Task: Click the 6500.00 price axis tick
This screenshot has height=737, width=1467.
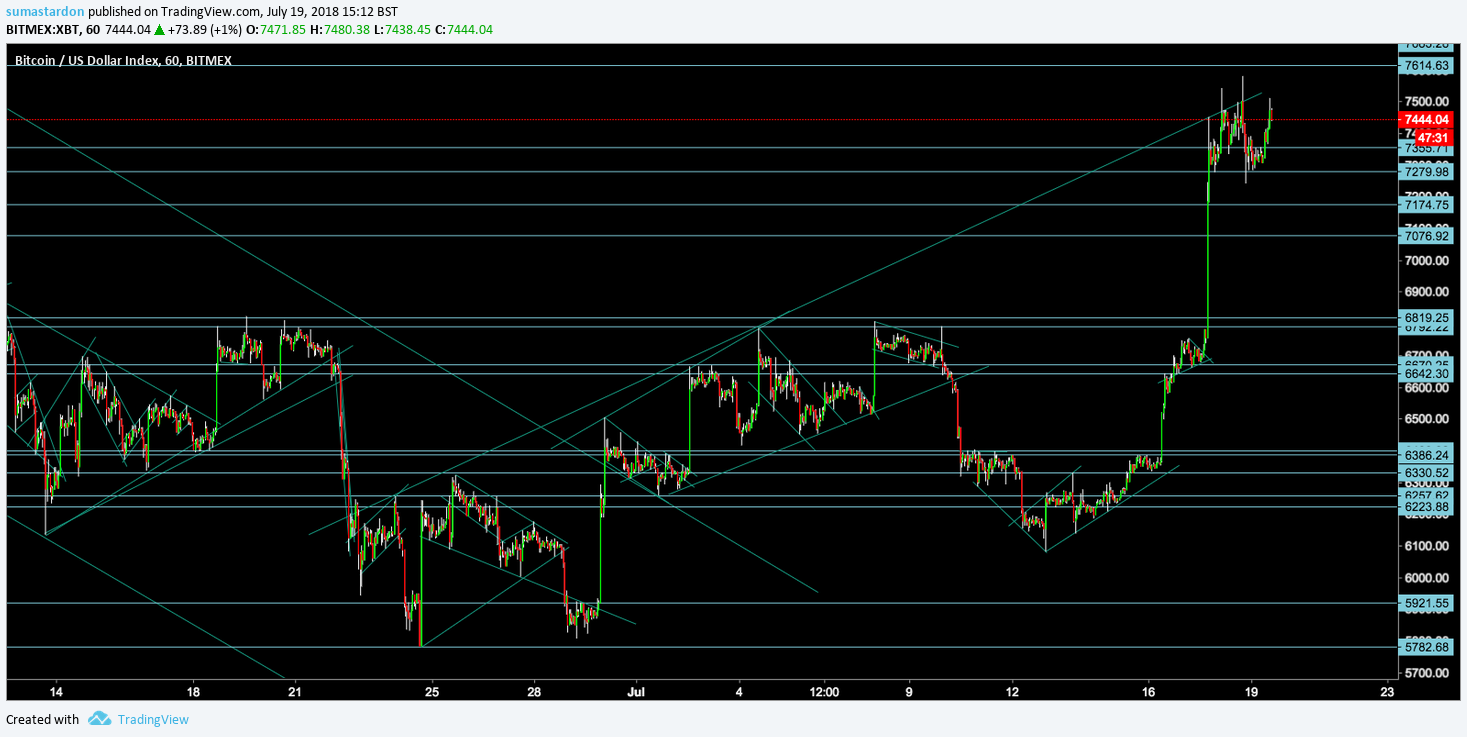Action: click(x=1426, y=419)
